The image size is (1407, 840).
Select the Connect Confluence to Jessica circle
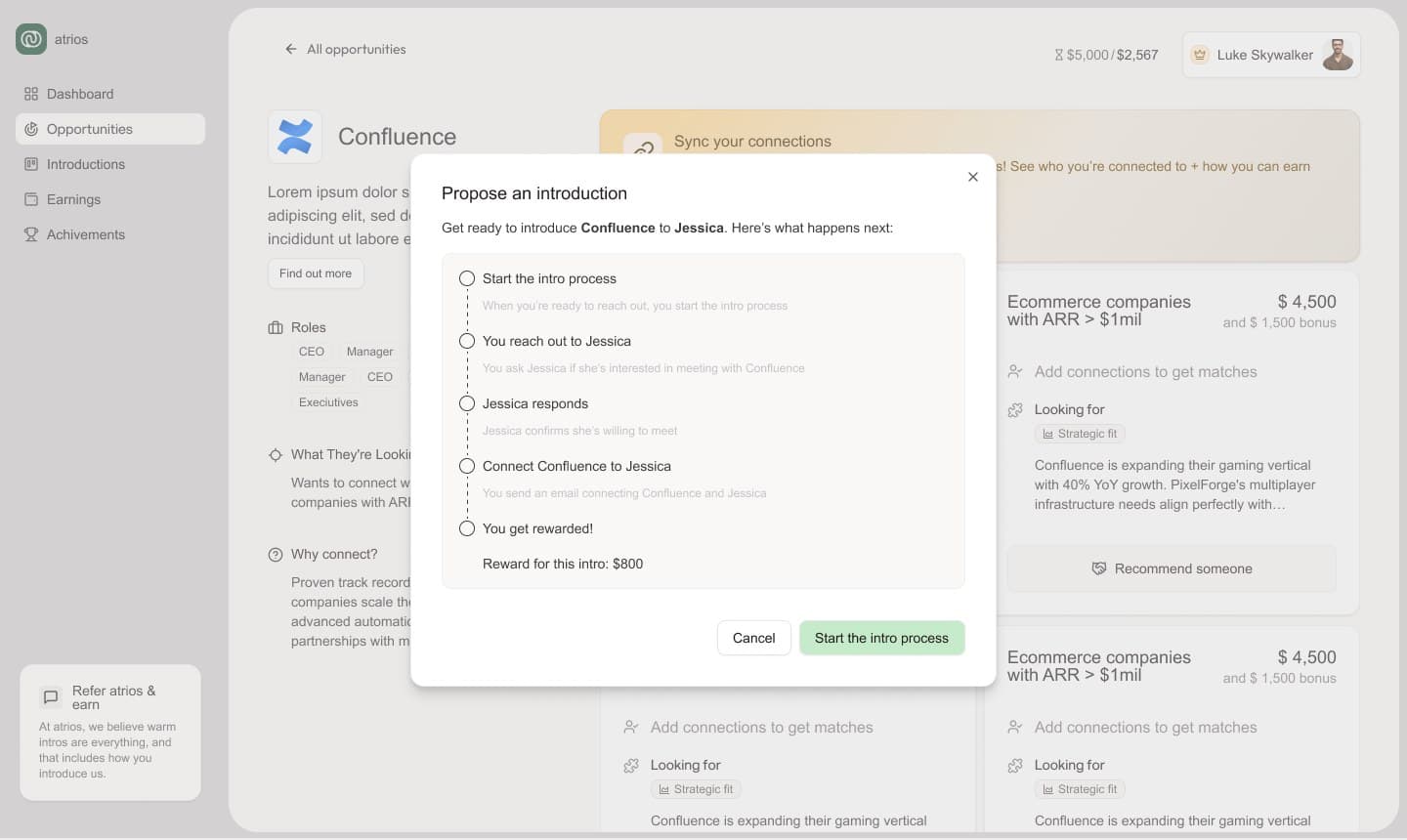pos(467,466)
